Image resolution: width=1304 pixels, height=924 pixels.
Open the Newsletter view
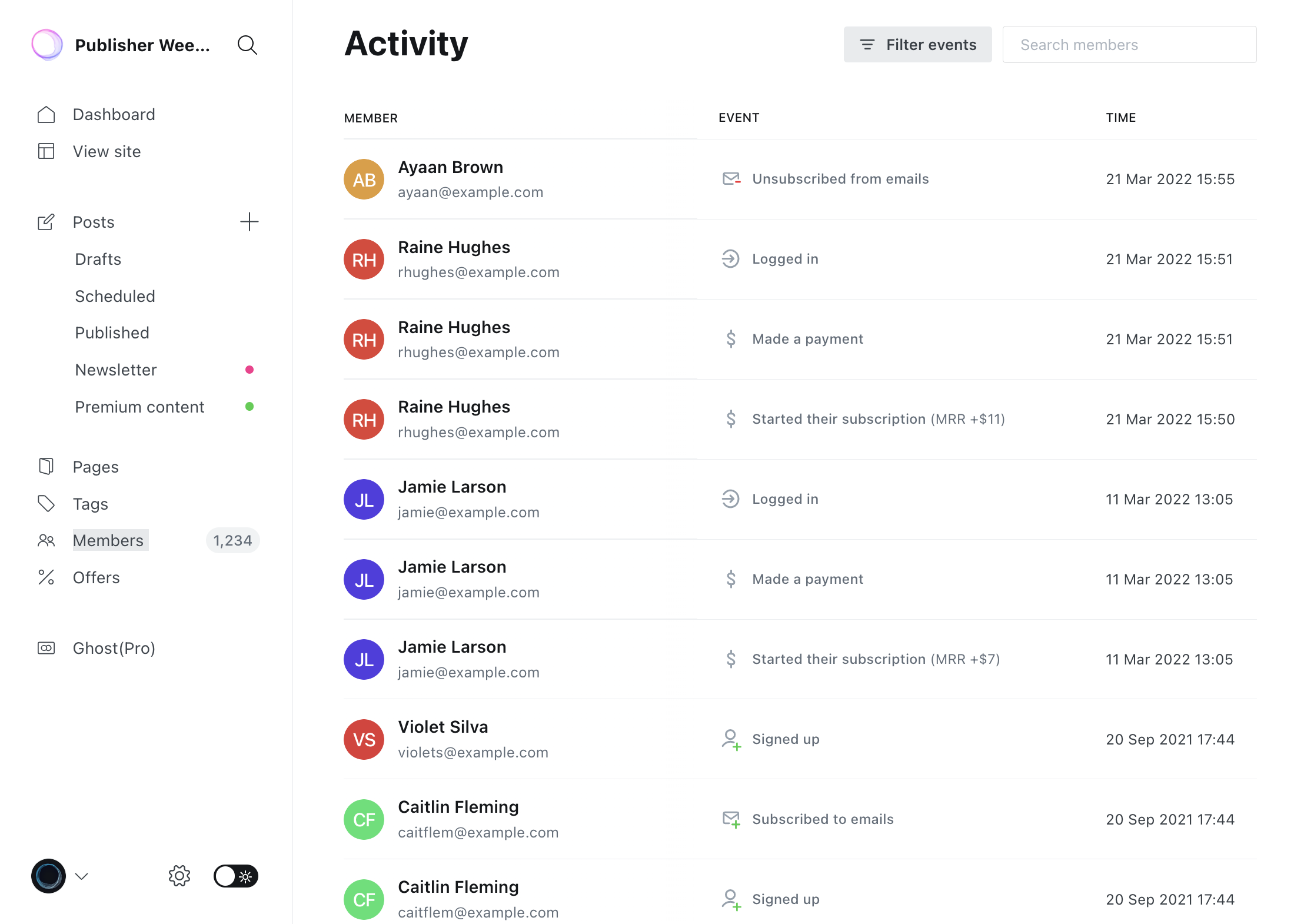point(116,370)
